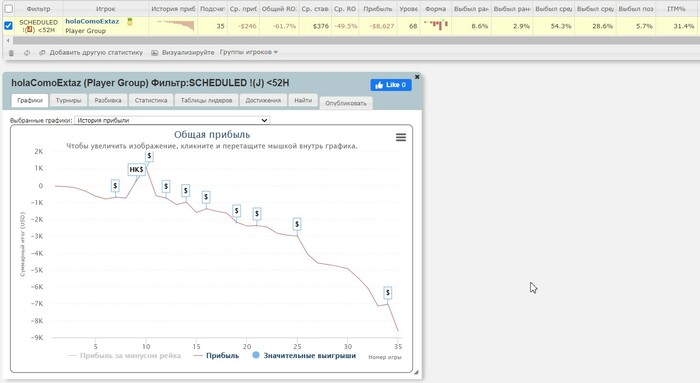The image size is (700, 383).
Task: Click the trash delete icon in table toolbar
Action: click(x=11, y=53)
